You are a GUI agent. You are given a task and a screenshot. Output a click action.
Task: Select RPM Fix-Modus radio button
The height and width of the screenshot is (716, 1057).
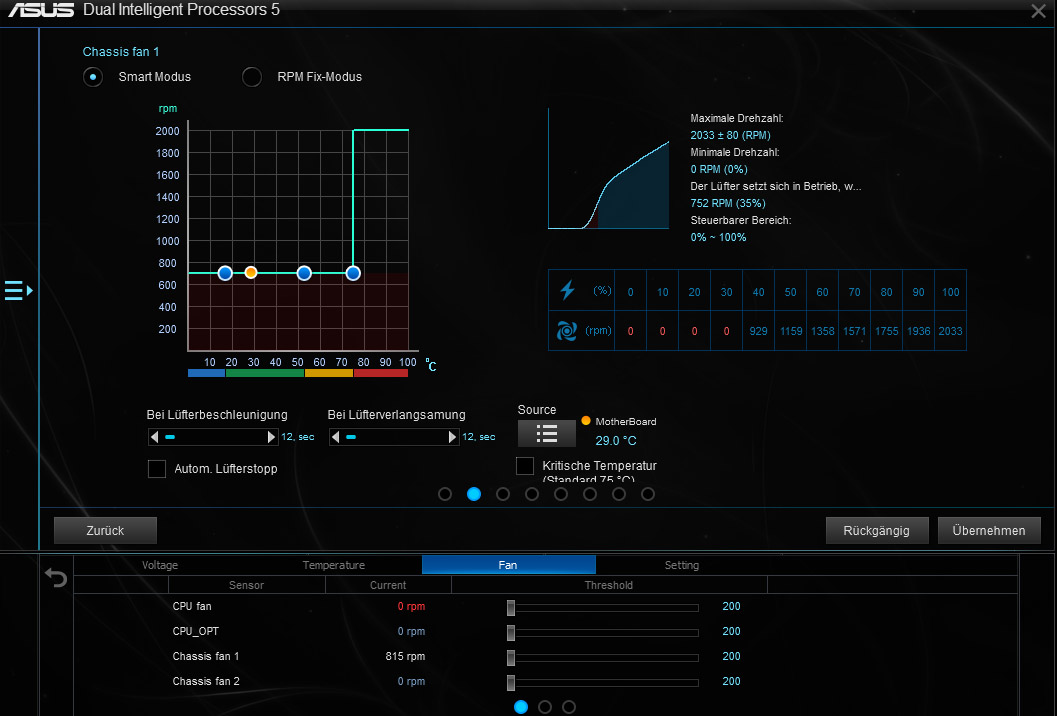(252, 77)
